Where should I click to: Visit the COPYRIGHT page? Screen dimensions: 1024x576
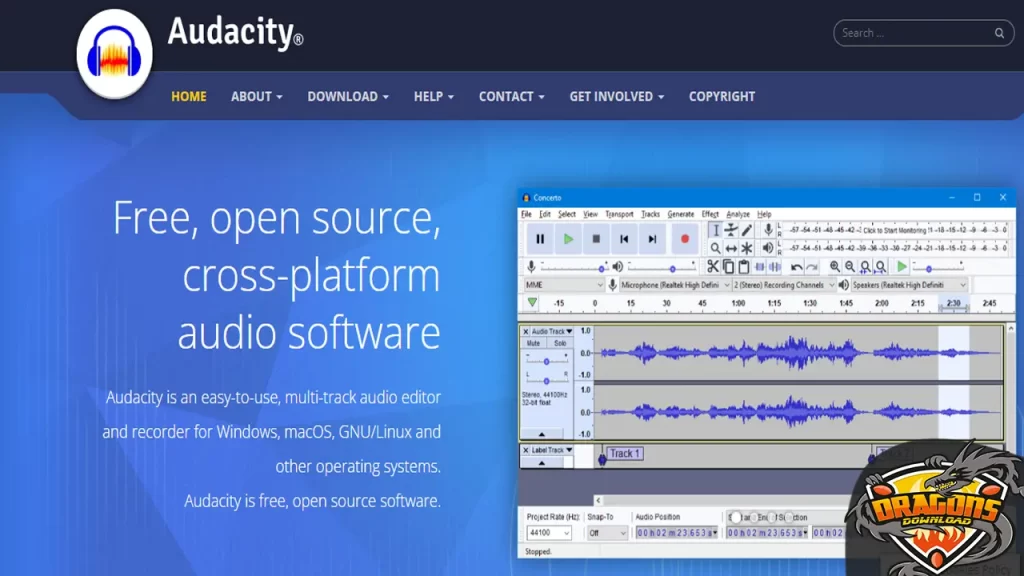721,96
